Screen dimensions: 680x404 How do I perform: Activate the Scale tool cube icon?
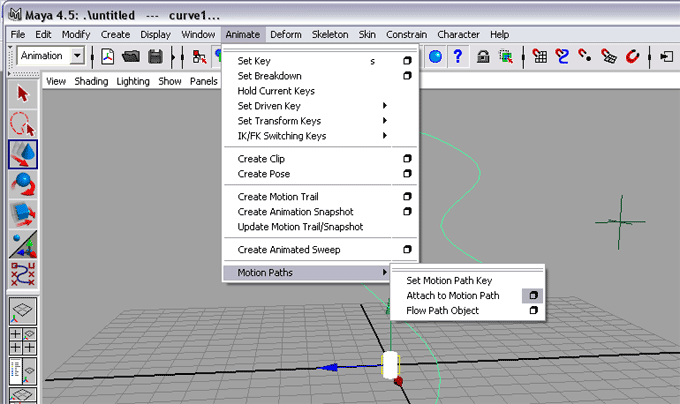(x=23, y=214)
